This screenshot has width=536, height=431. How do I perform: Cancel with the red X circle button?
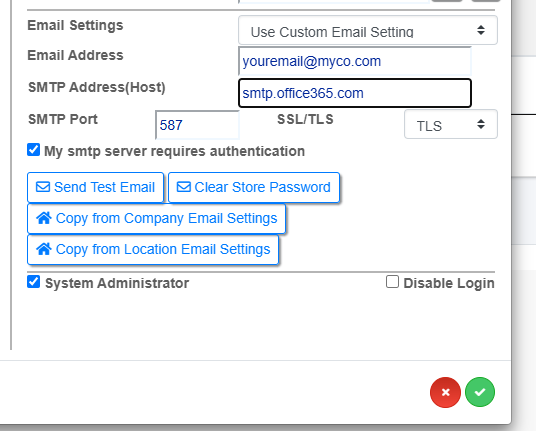[x=445, y=392]
